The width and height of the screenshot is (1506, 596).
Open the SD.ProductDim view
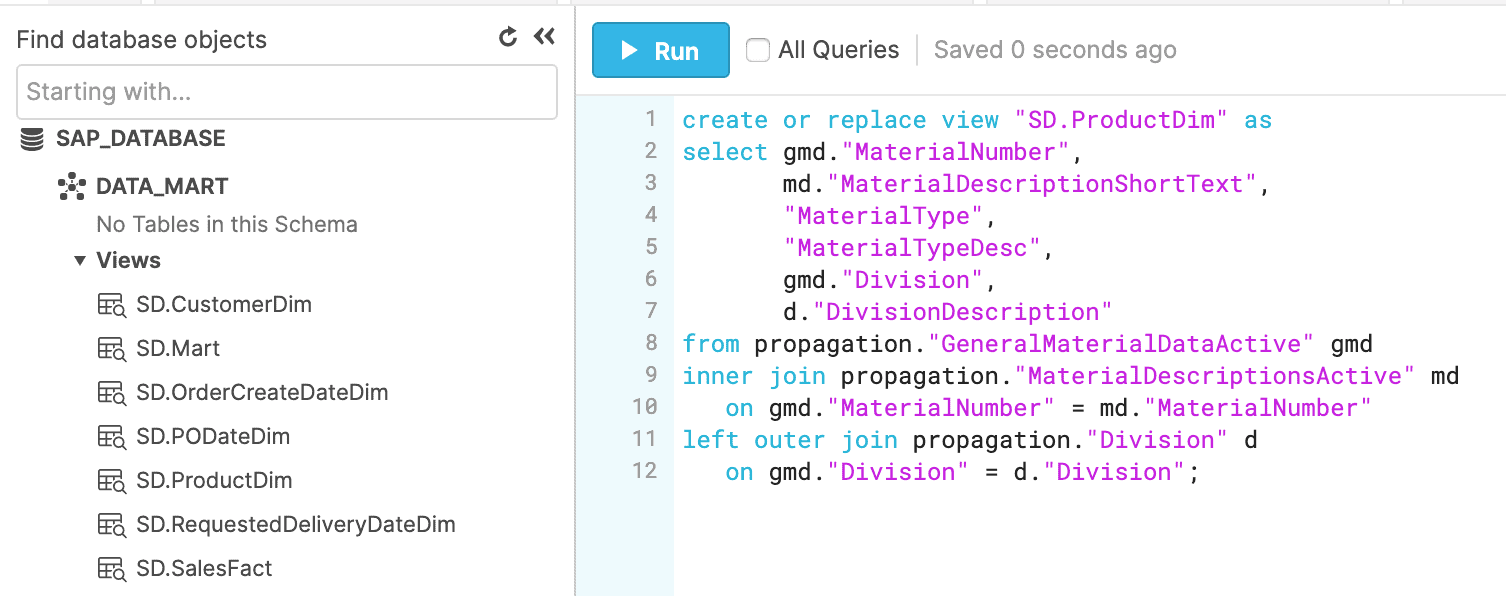214,481
